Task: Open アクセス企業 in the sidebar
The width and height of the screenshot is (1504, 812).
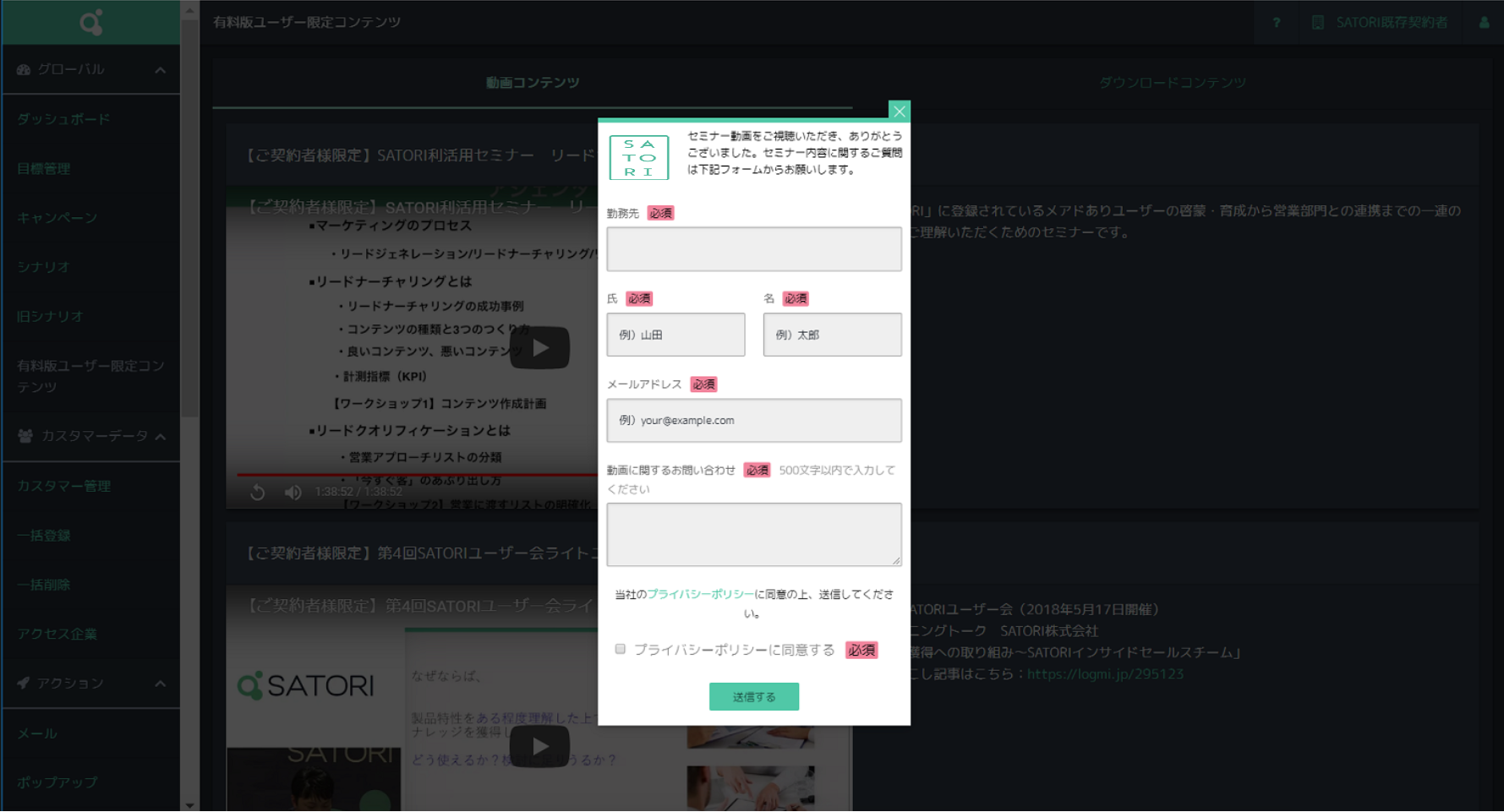Action: [x=57, y=634]
